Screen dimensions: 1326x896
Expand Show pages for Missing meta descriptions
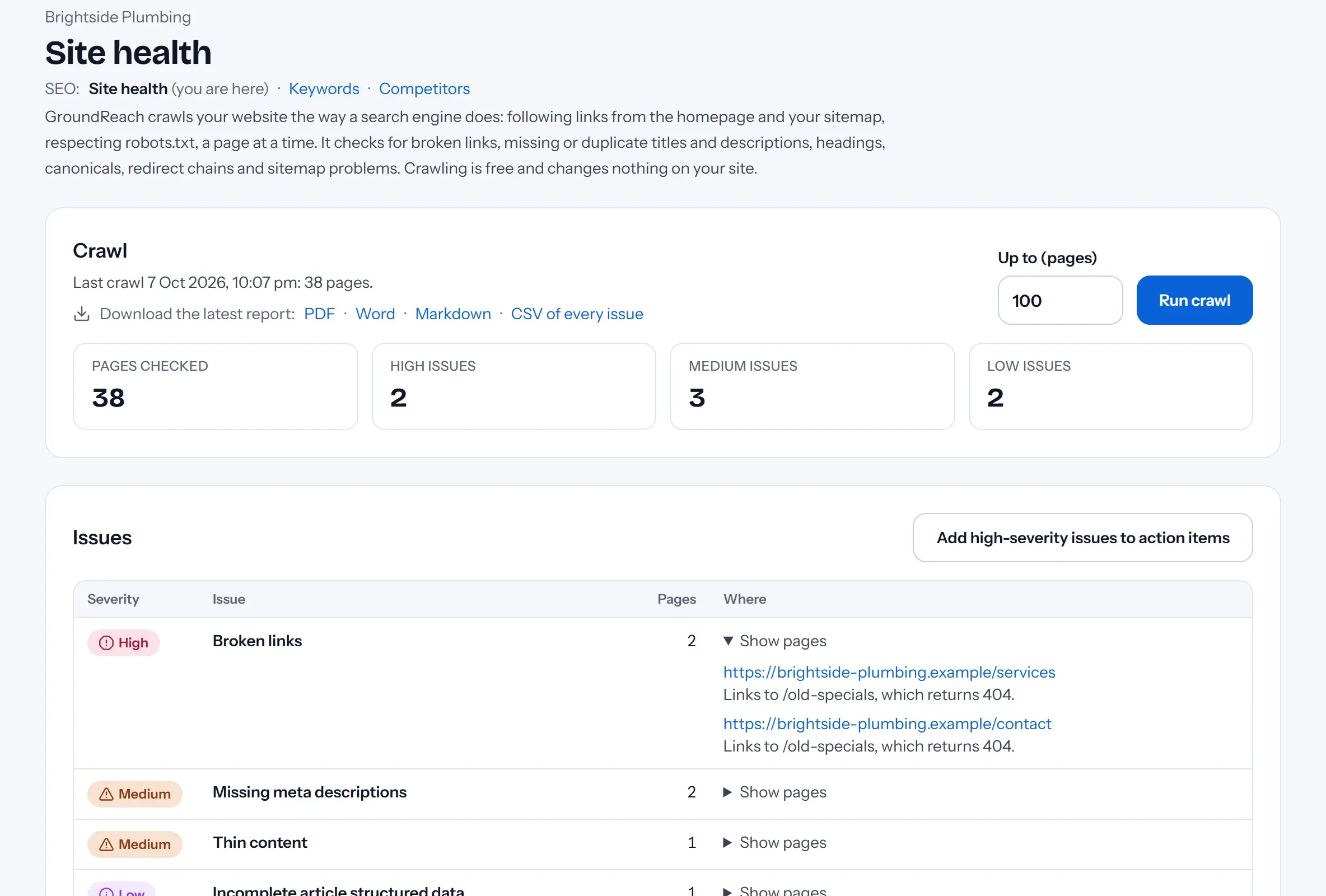[x=774, y=792]
